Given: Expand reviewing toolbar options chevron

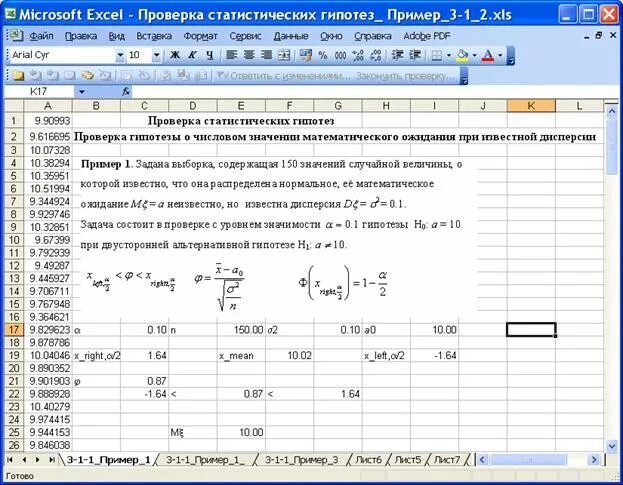Looking at the screenshot, I should tap(464, 76).
